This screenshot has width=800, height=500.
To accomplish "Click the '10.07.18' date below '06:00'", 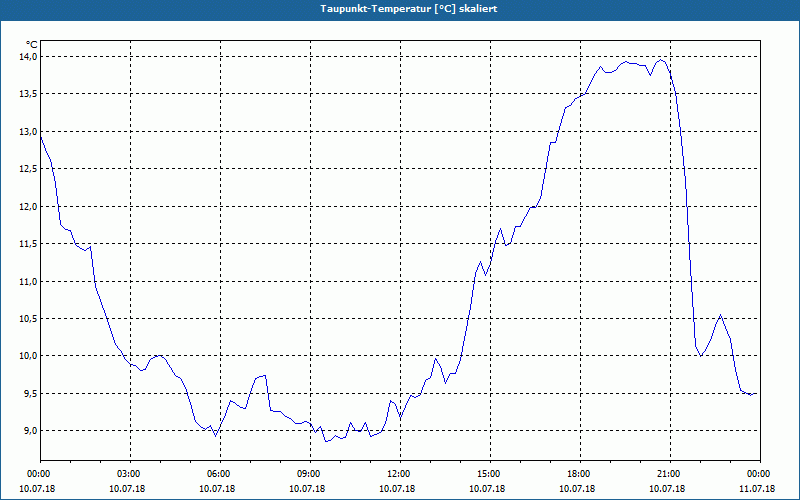I will click(x=218, y=489).
